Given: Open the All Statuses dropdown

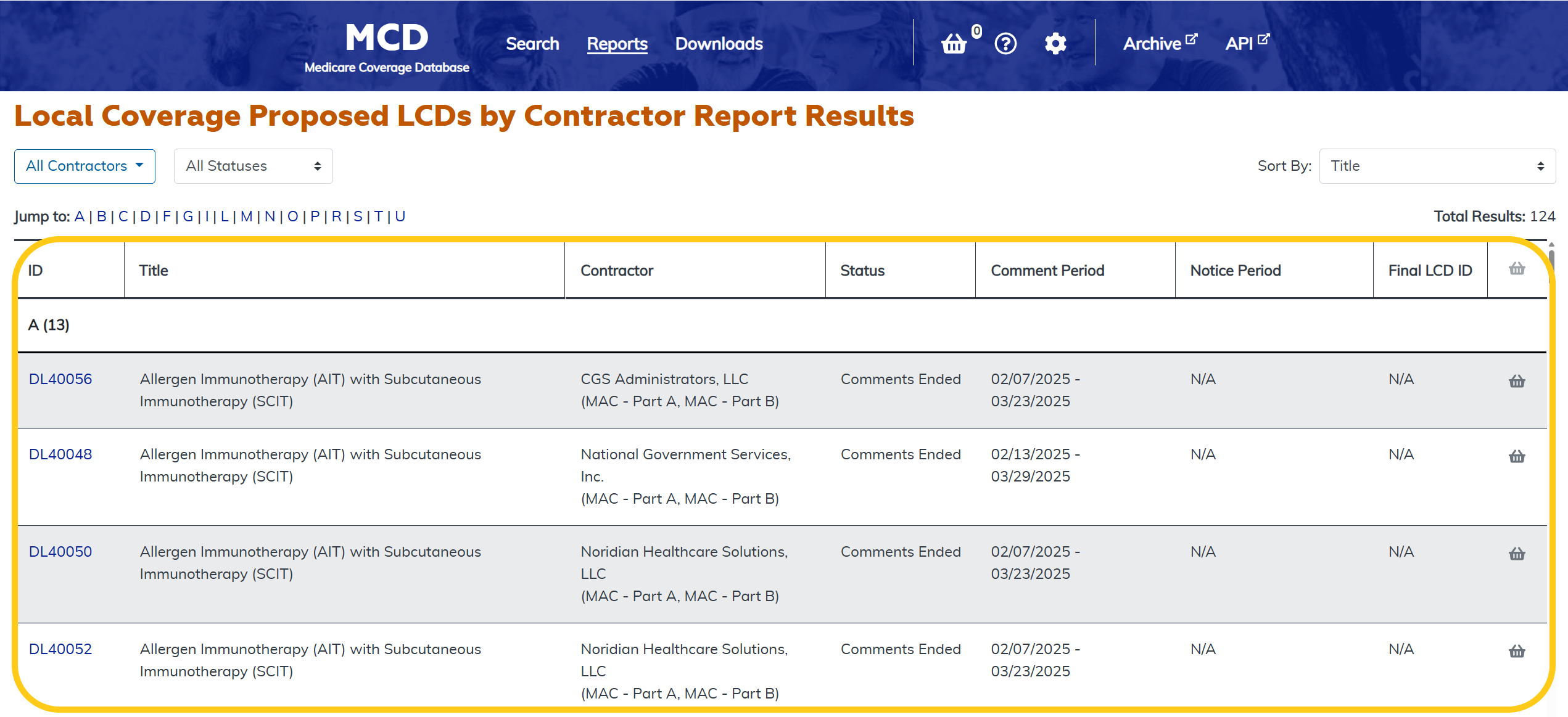Looking at the screenshot, I should click(x=253, y=166).
